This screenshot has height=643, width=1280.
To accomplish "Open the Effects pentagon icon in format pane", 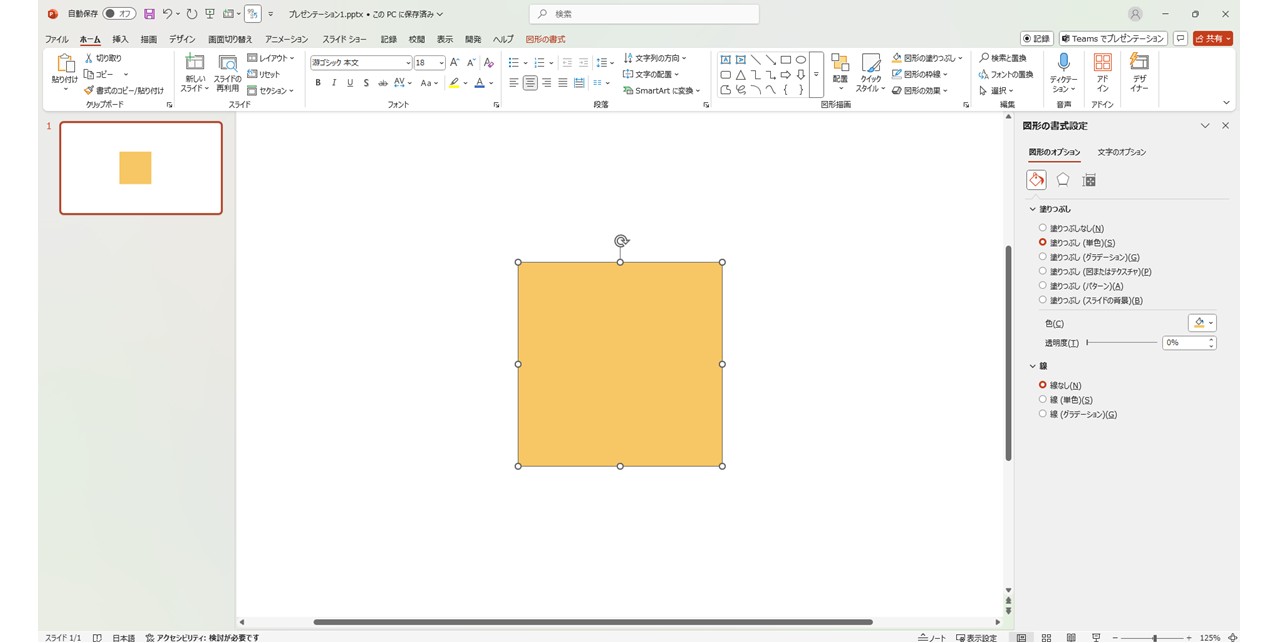I will click(1063, 180).
